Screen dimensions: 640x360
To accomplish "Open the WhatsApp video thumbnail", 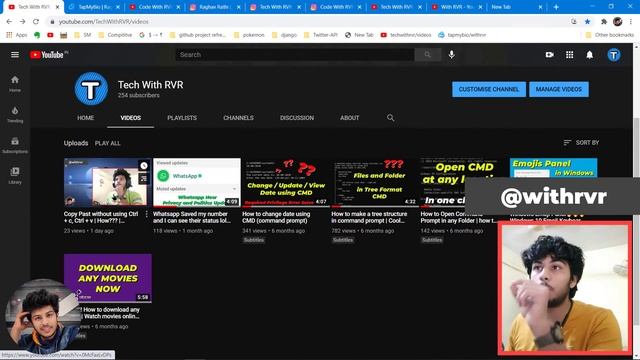I will point(197,182).
